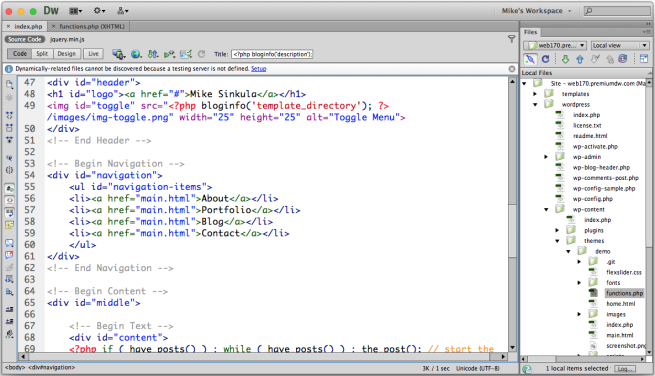This screenshot has height=376, width=655.
Task: Click the open documents icon in coding toolbar
Action: coord(9,84)
